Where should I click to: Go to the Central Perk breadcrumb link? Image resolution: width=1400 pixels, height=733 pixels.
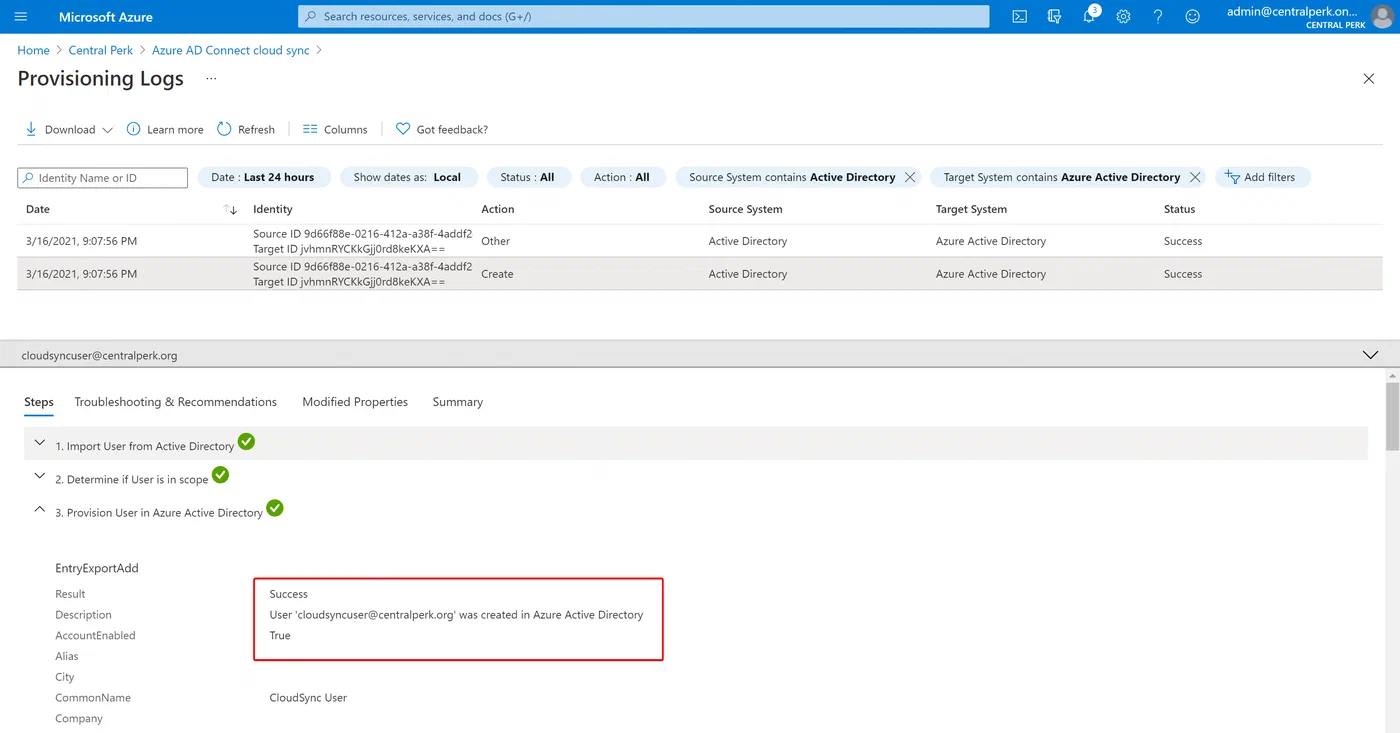click(101, 50)
